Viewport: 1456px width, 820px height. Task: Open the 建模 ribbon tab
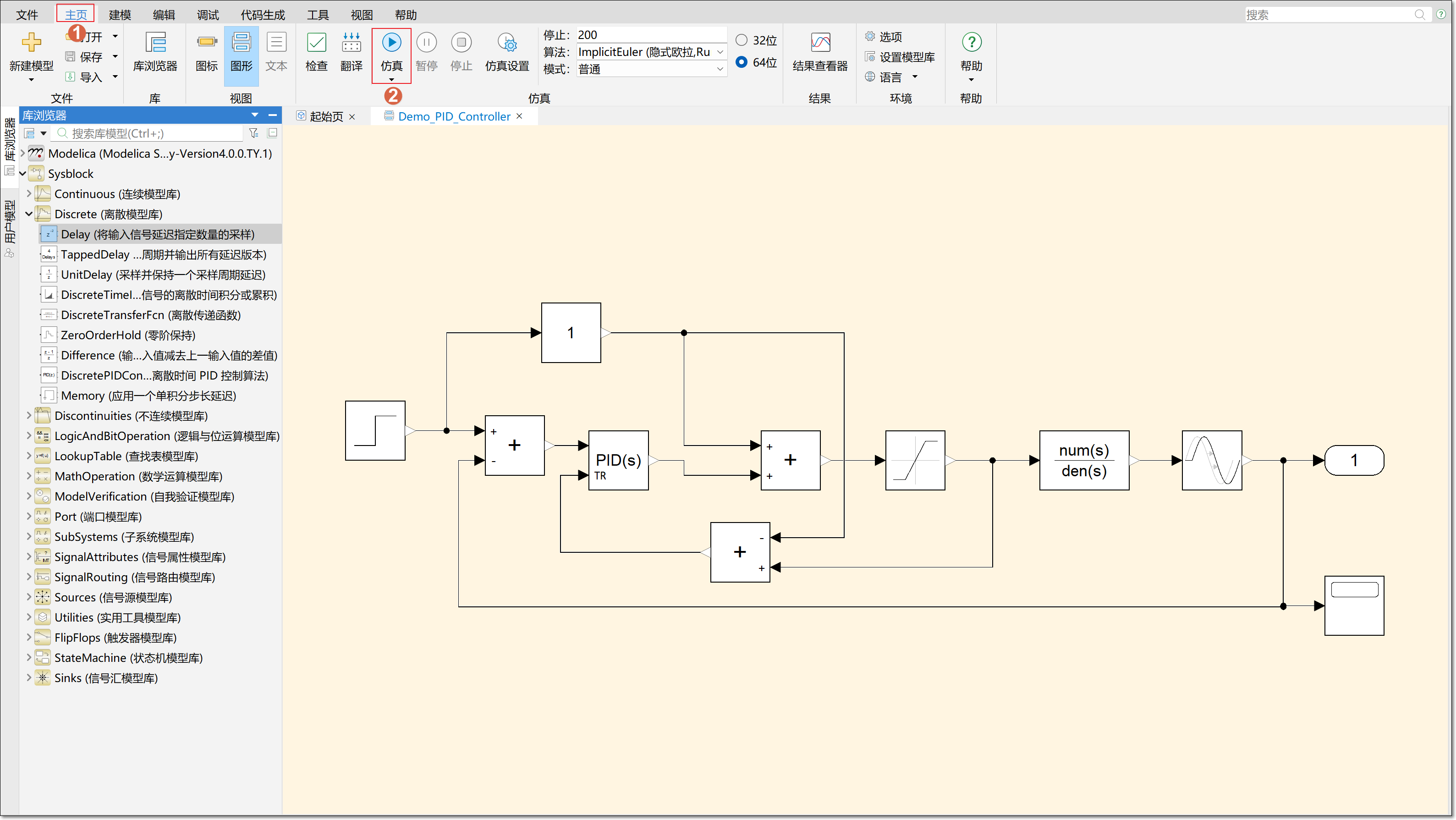pyautogui.click(x=119, y=15)
